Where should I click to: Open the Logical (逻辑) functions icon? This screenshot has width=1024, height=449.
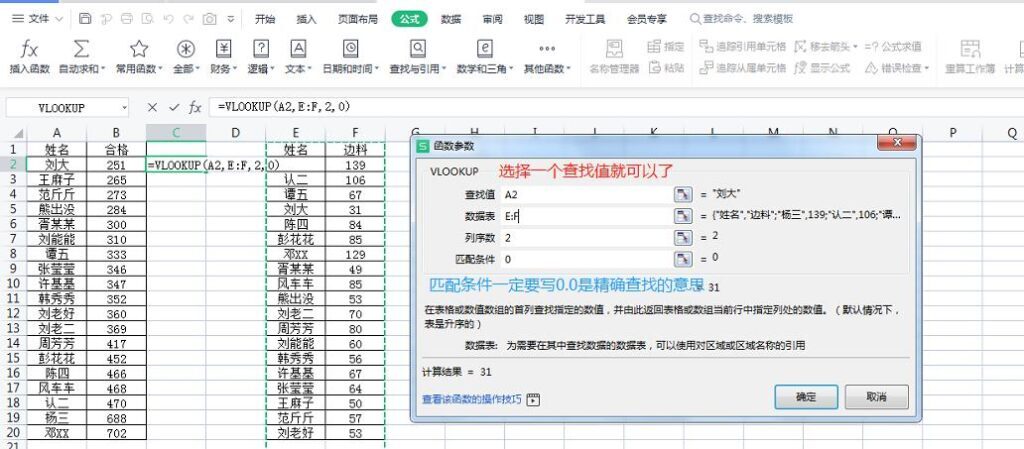click(261, 49)
